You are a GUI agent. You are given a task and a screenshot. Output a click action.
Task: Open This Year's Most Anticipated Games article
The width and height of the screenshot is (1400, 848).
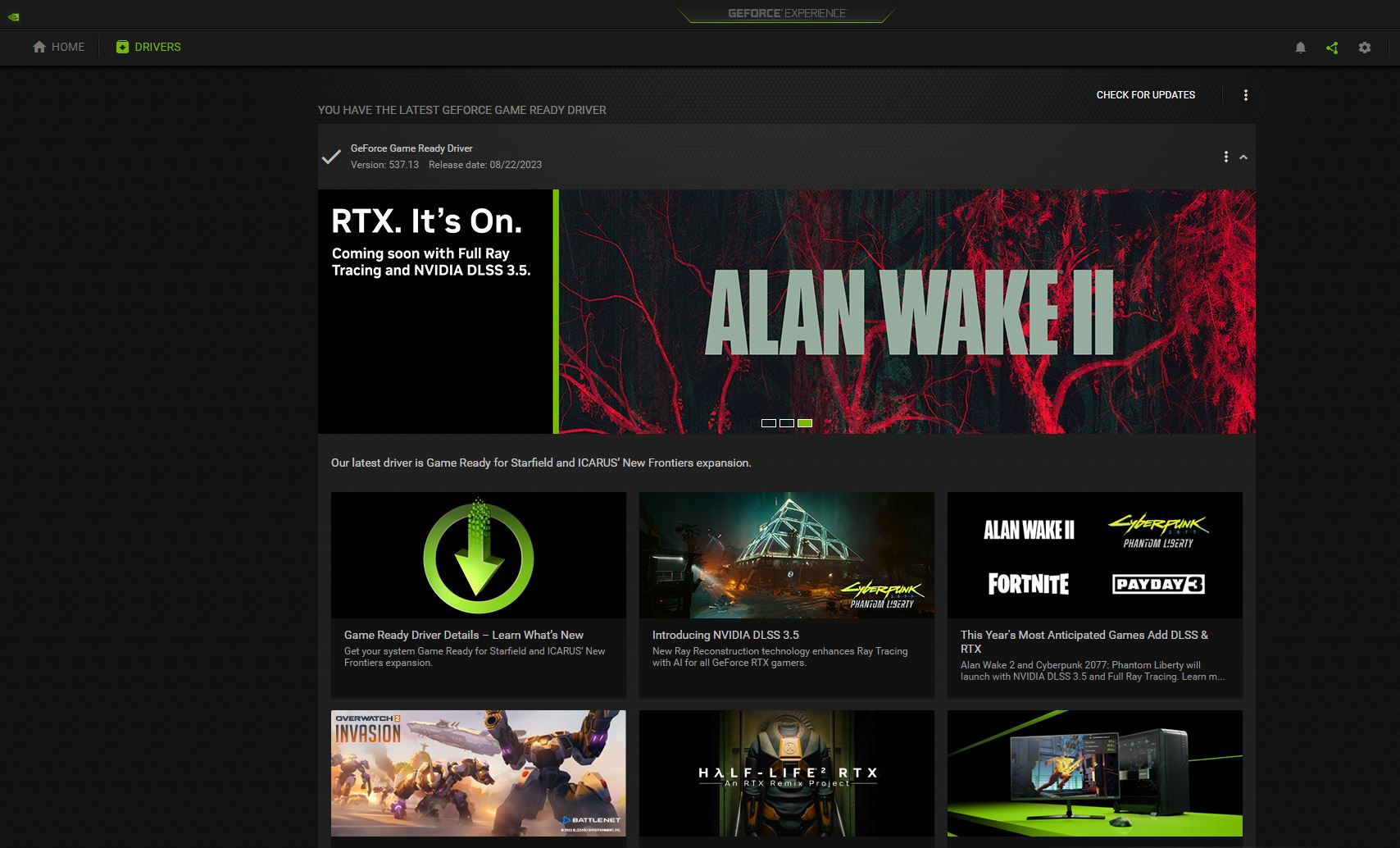1084,641
